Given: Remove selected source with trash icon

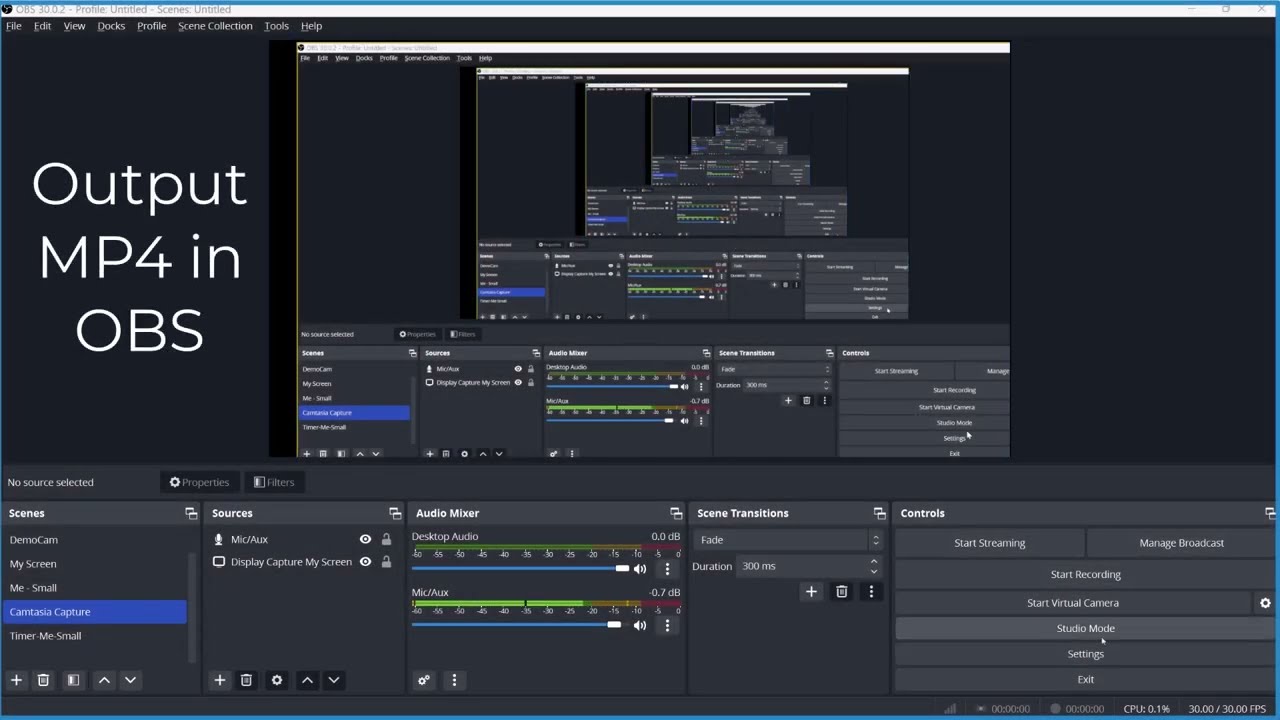Looking at the screenshot, I should [x=246, y=680].
